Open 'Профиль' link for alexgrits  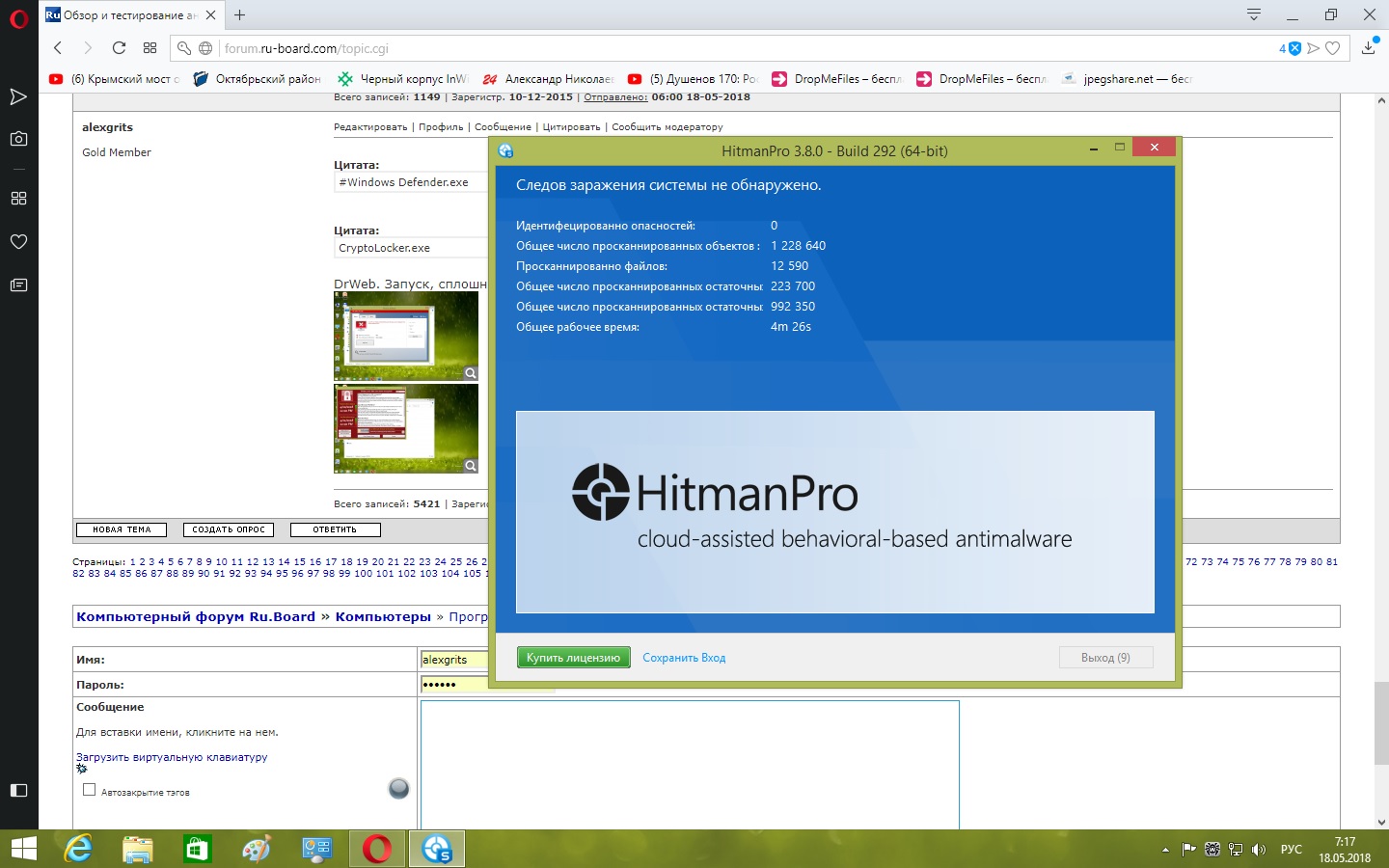[441, 127]
